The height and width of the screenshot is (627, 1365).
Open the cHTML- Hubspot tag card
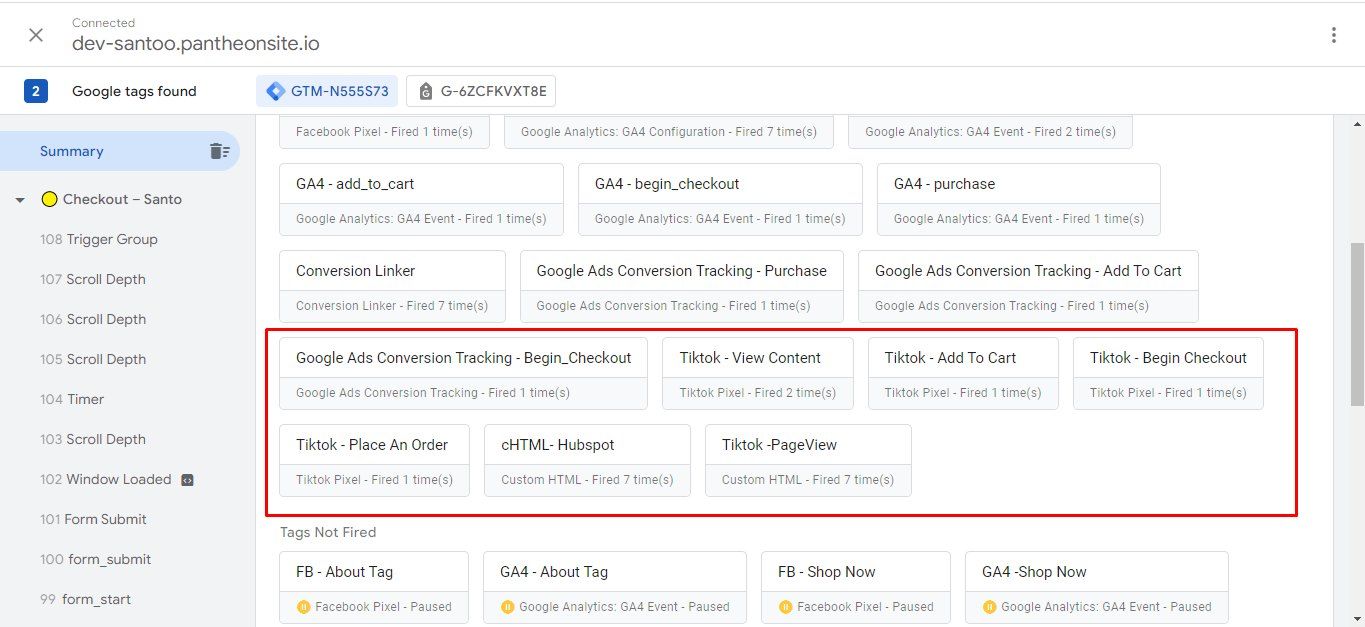587,461
